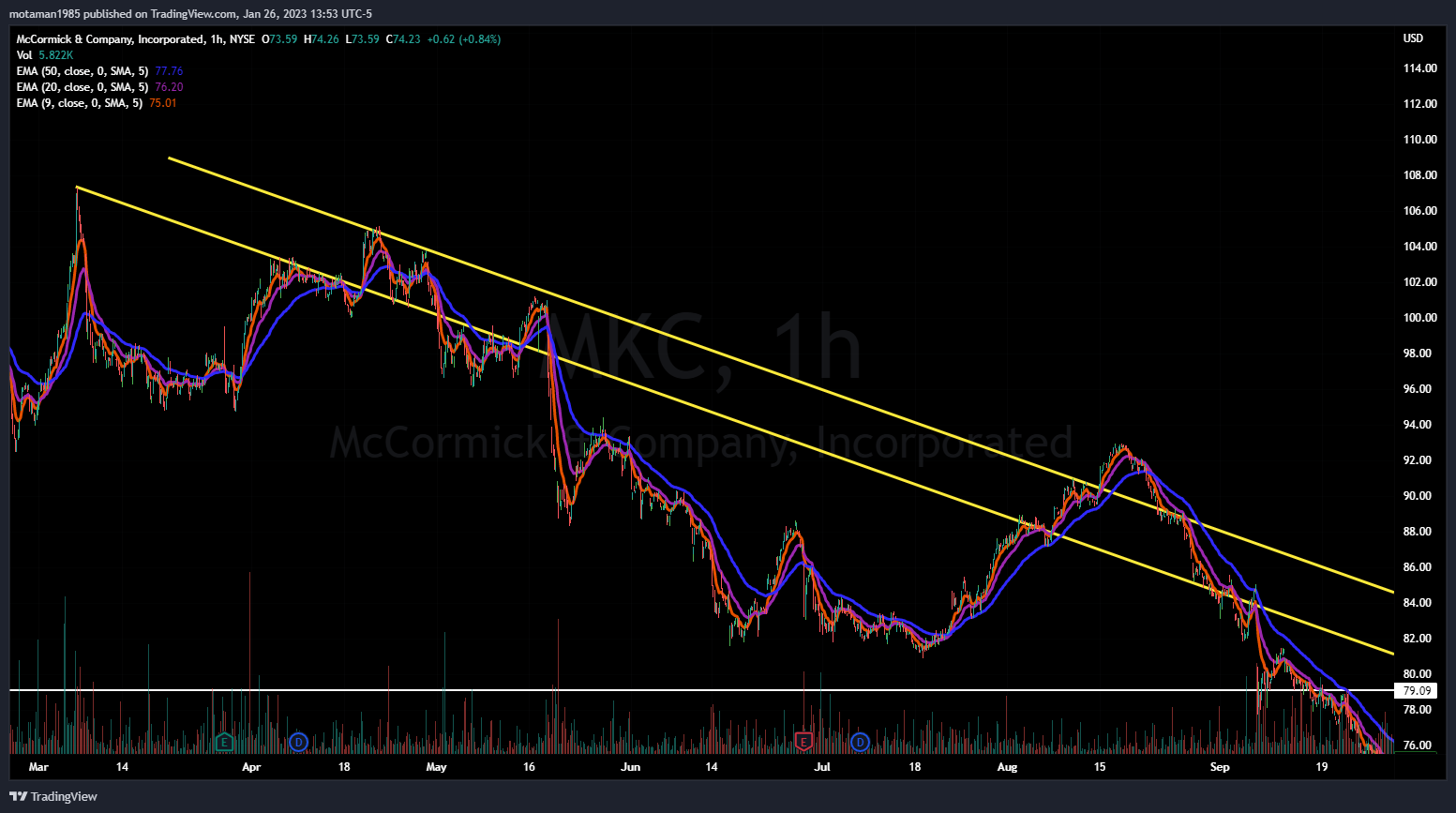Click the 104.00 price axis label
Viewport: 1456px width, 813px height.
point(1419,247)
